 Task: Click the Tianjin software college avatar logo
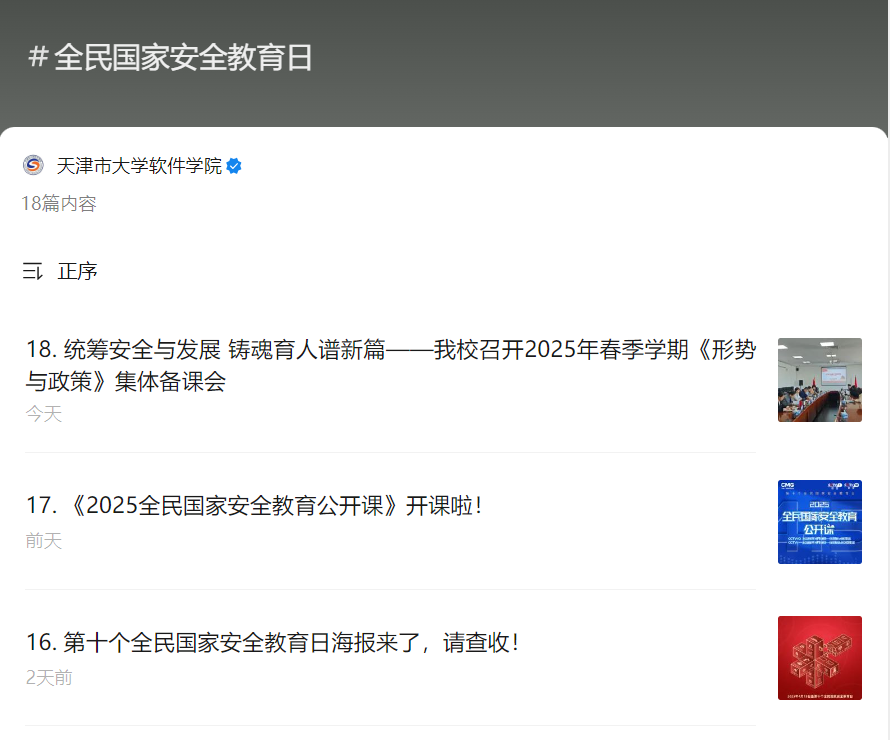[33, 166]
